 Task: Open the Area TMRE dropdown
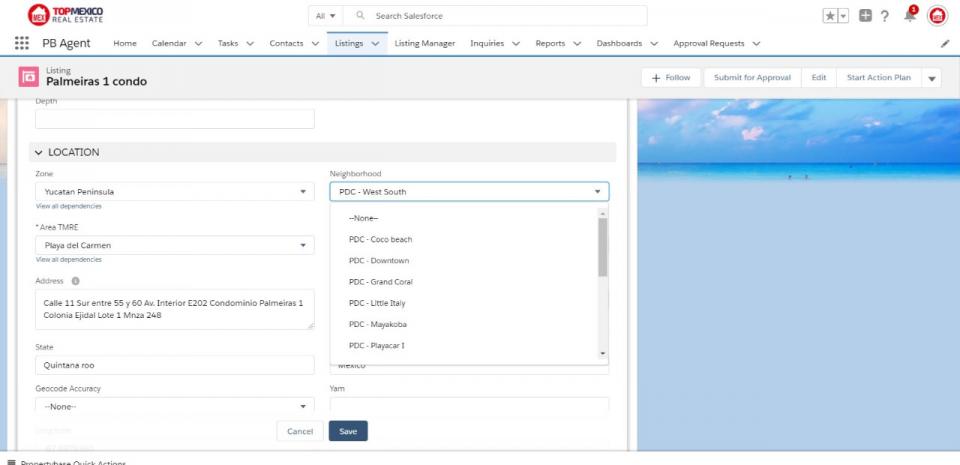(x=174, y=246)
